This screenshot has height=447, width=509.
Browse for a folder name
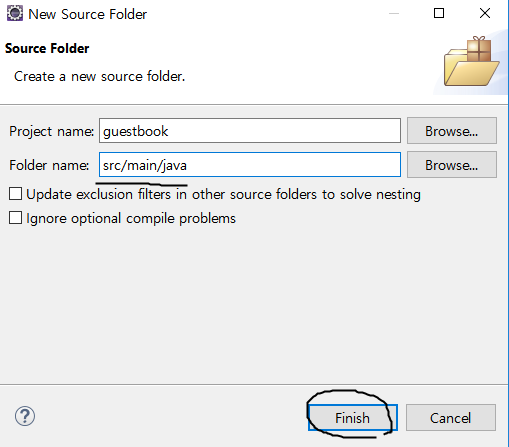(x=452, y=165)
